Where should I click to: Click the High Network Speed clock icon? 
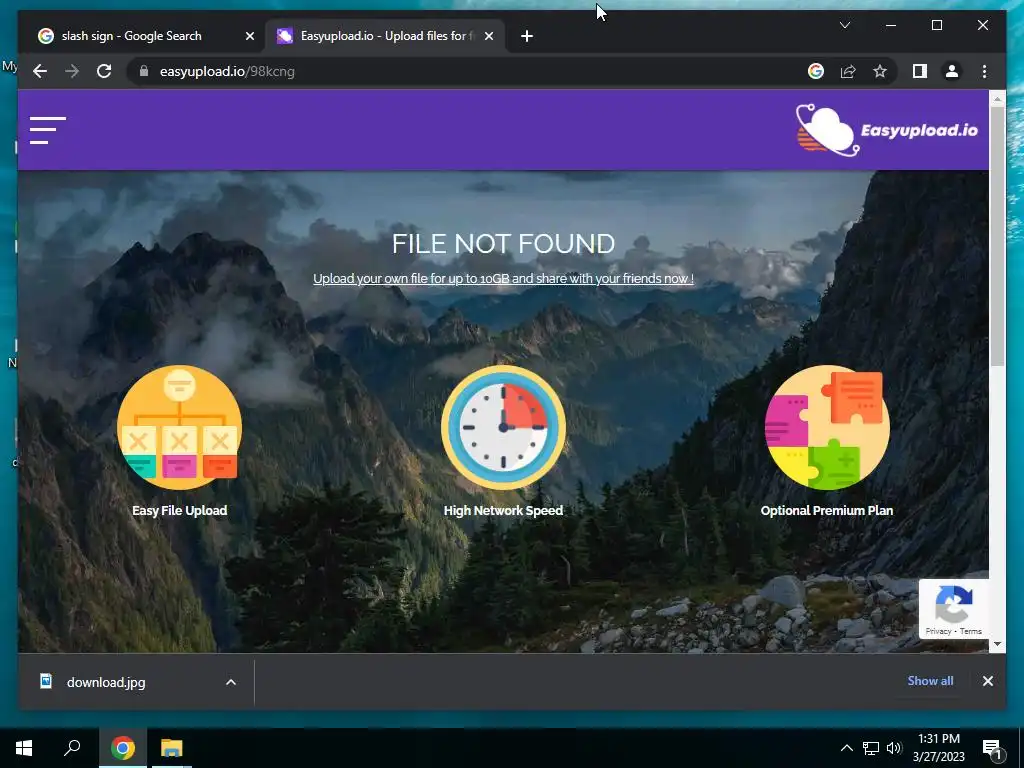pyautogui.click(x=503, y=427)
